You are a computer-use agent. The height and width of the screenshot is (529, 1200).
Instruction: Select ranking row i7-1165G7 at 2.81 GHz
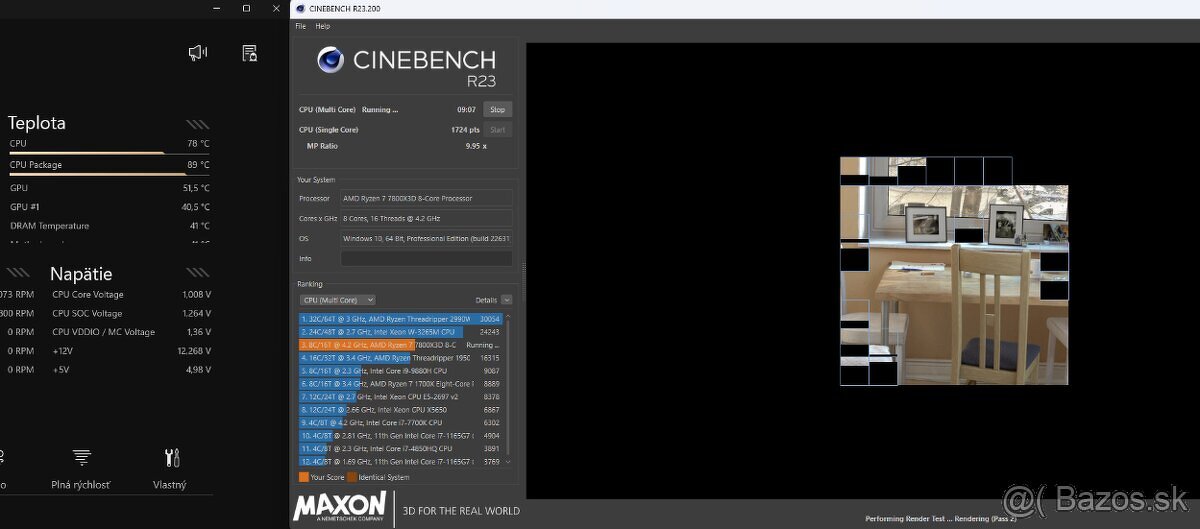[400, 435]
